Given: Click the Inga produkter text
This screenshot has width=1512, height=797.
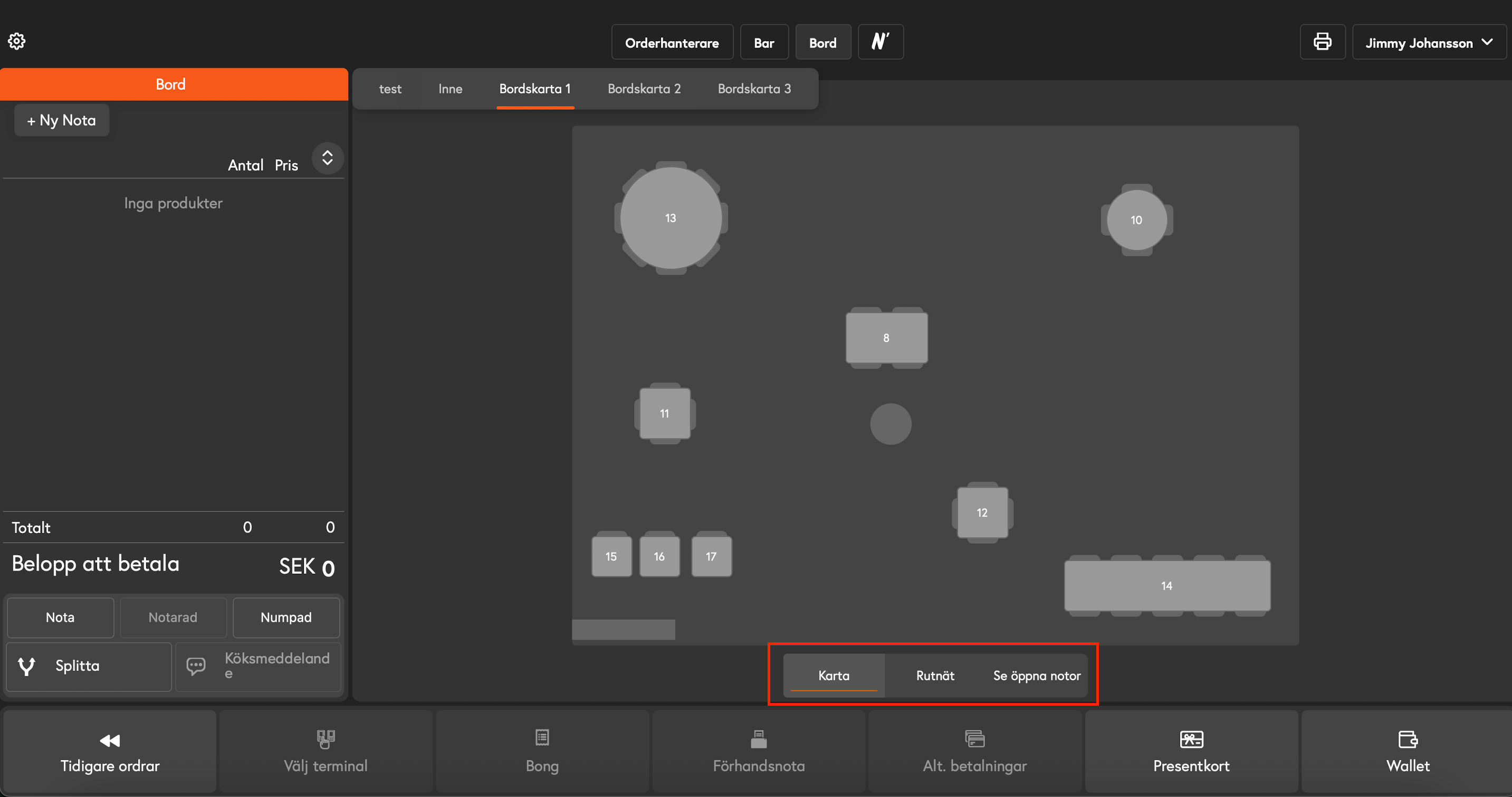Looking at the screenshot, I should 173,203.
